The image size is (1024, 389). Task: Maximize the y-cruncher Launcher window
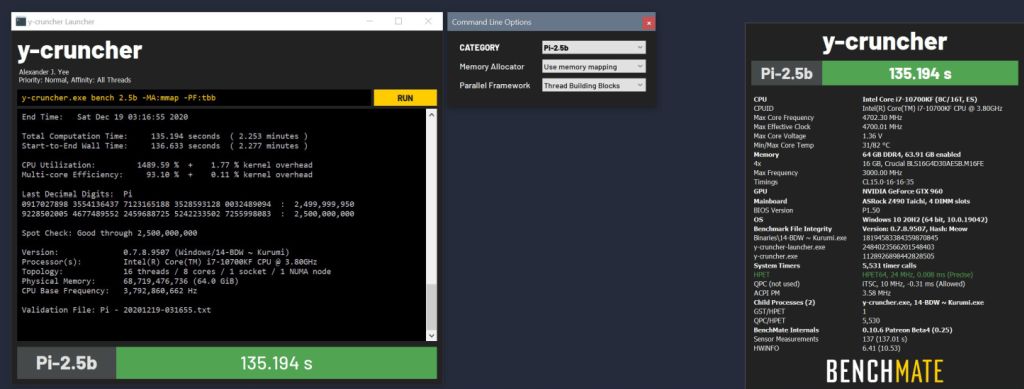398,22
